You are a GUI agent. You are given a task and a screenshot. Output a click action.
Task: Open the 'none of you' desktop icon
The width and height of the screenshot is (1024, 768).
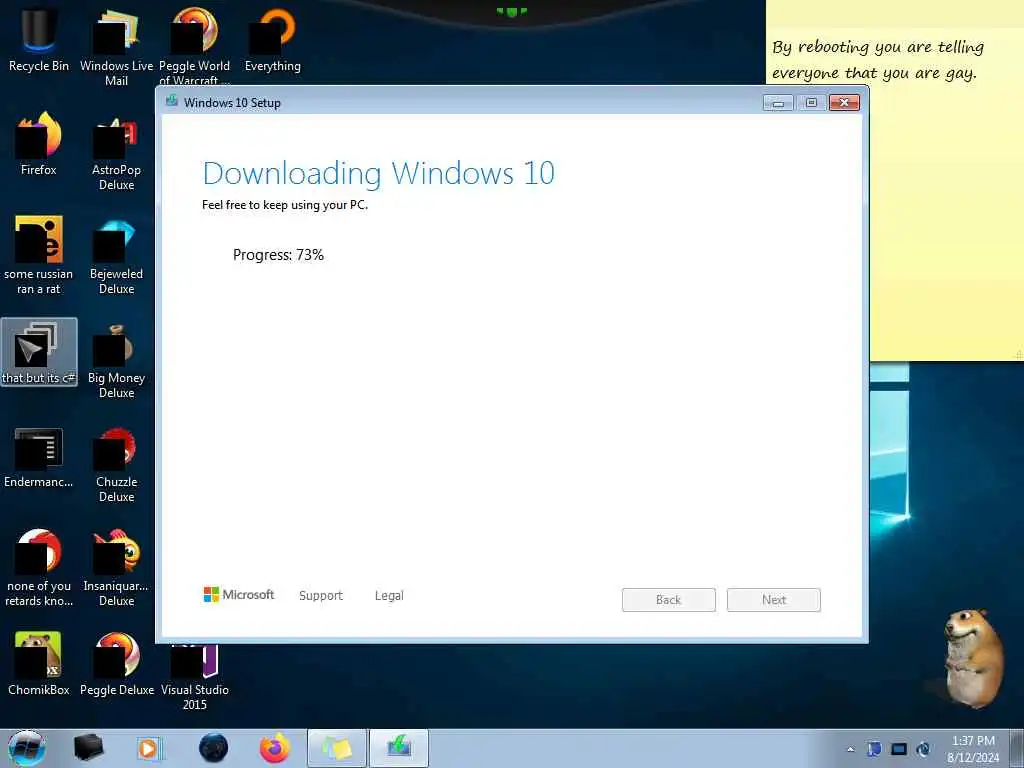[39, 567]
